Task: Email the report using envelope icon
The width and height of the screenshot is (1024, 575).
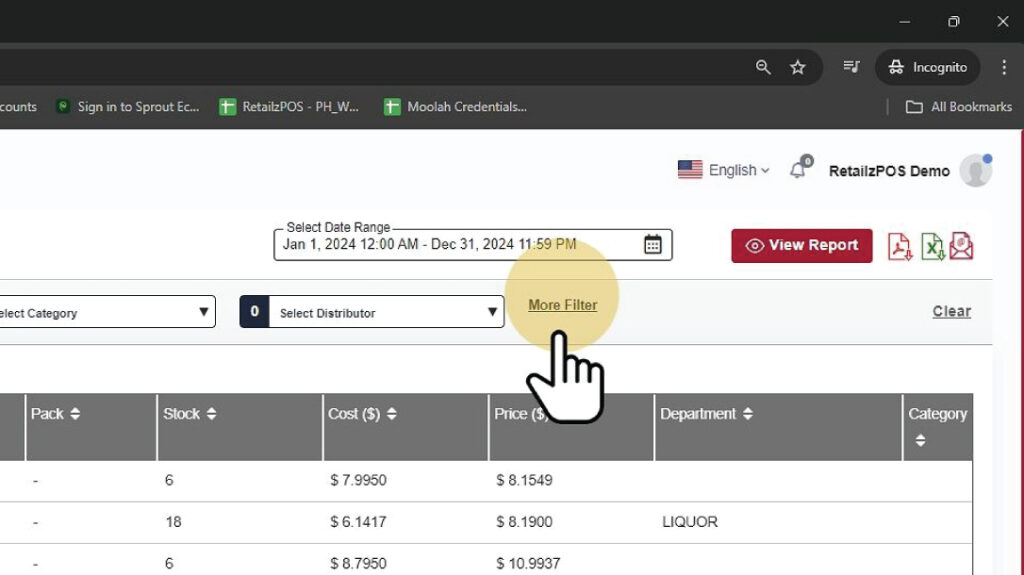Action: click(x=961, y=246)
